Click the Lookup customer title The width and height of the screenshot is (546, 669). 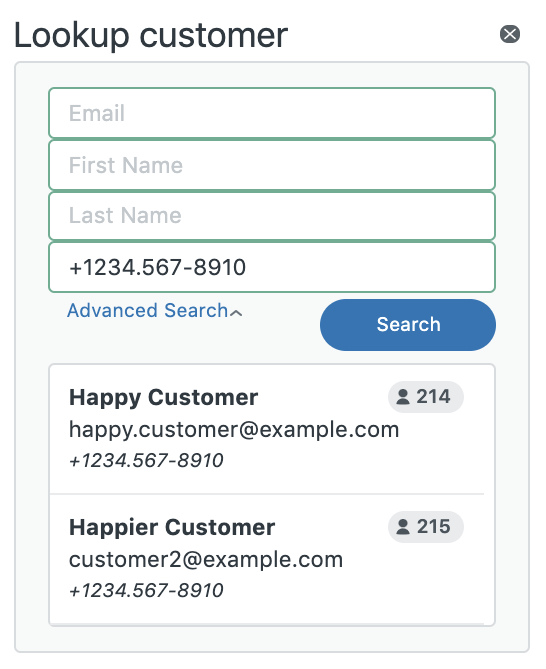(151, 35)
